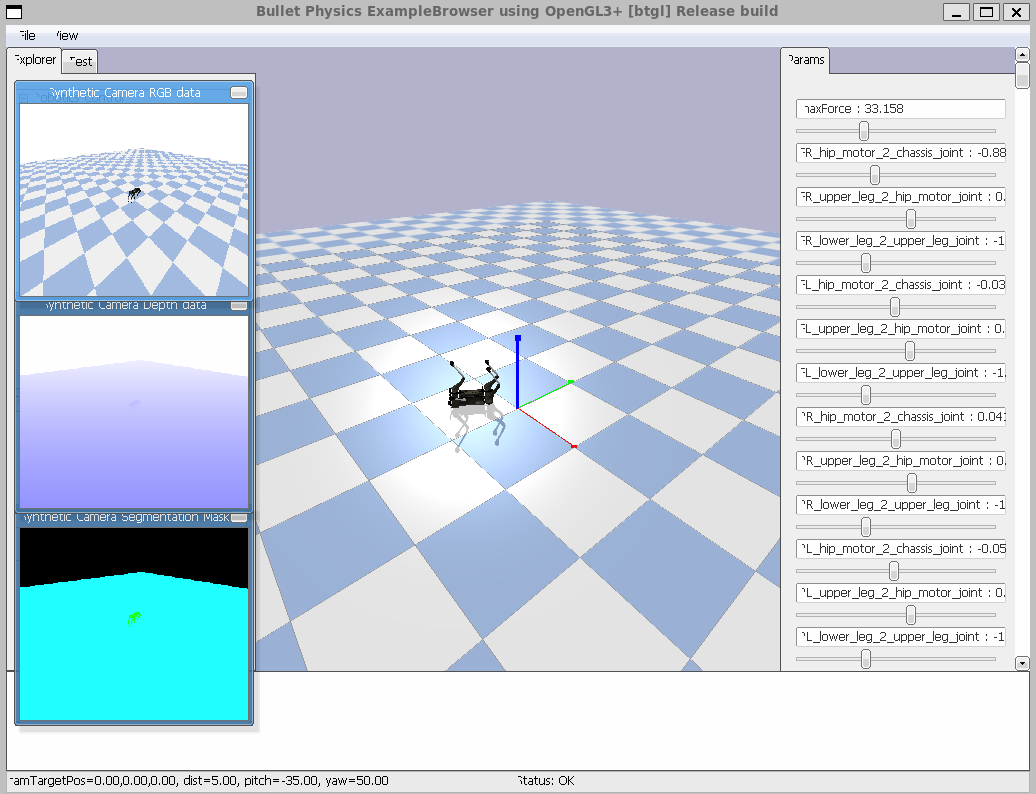Click the FL_lower_leg_2_upper_leg_joint value field
The height and width of the screenshot is (794, 1036).
point(901,373)
